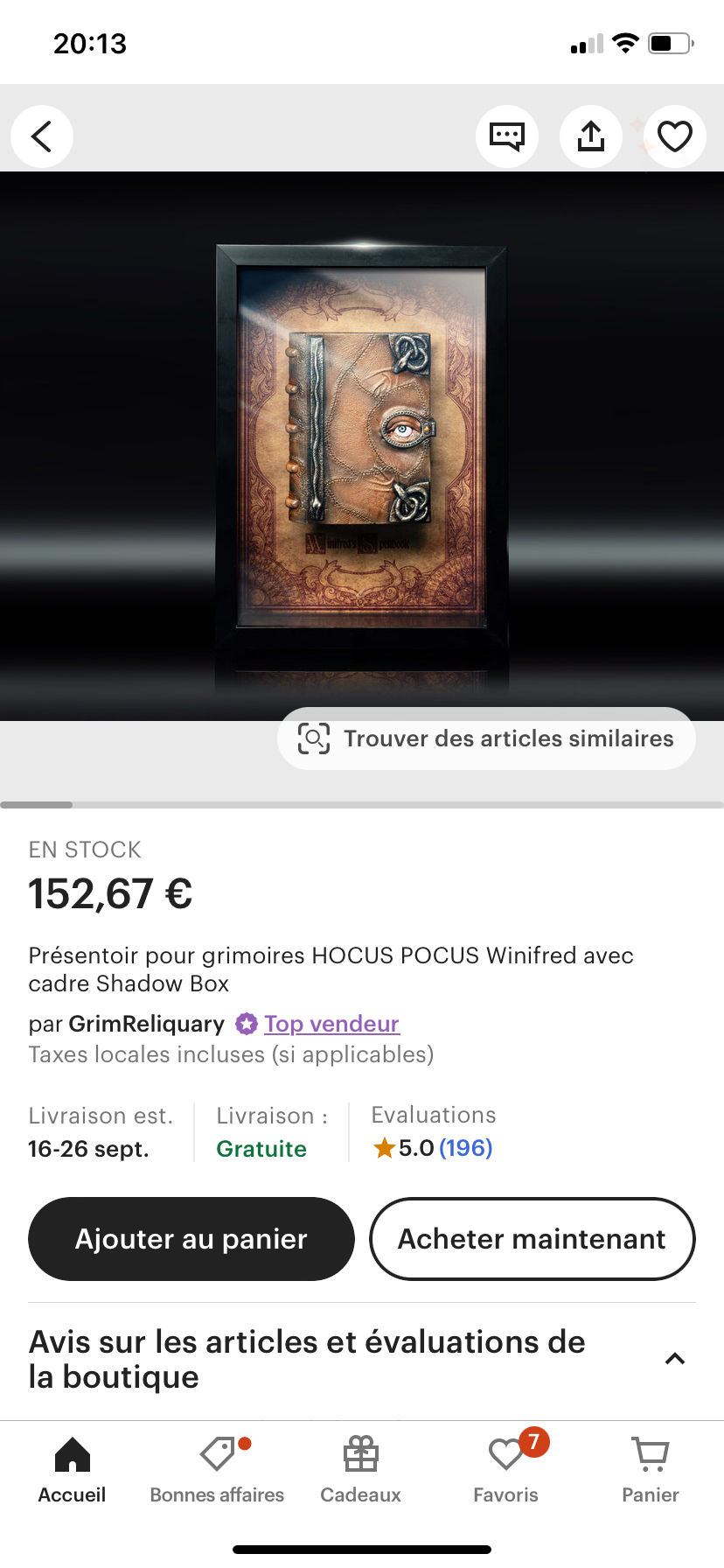The height and width of the screenshot is (1568, 724).
Task: Switch to the Accueil tab
Action: [x=72, y=1470]
